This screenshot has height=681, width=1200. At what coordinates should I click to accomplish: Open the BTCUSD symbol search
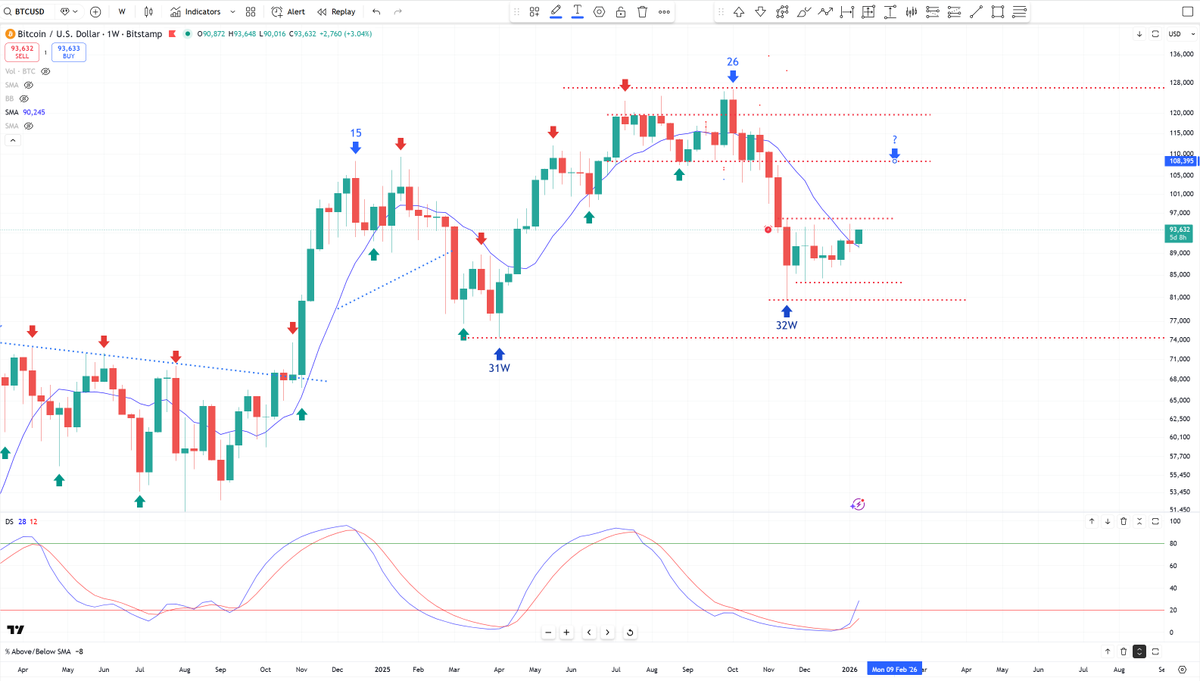27,12
